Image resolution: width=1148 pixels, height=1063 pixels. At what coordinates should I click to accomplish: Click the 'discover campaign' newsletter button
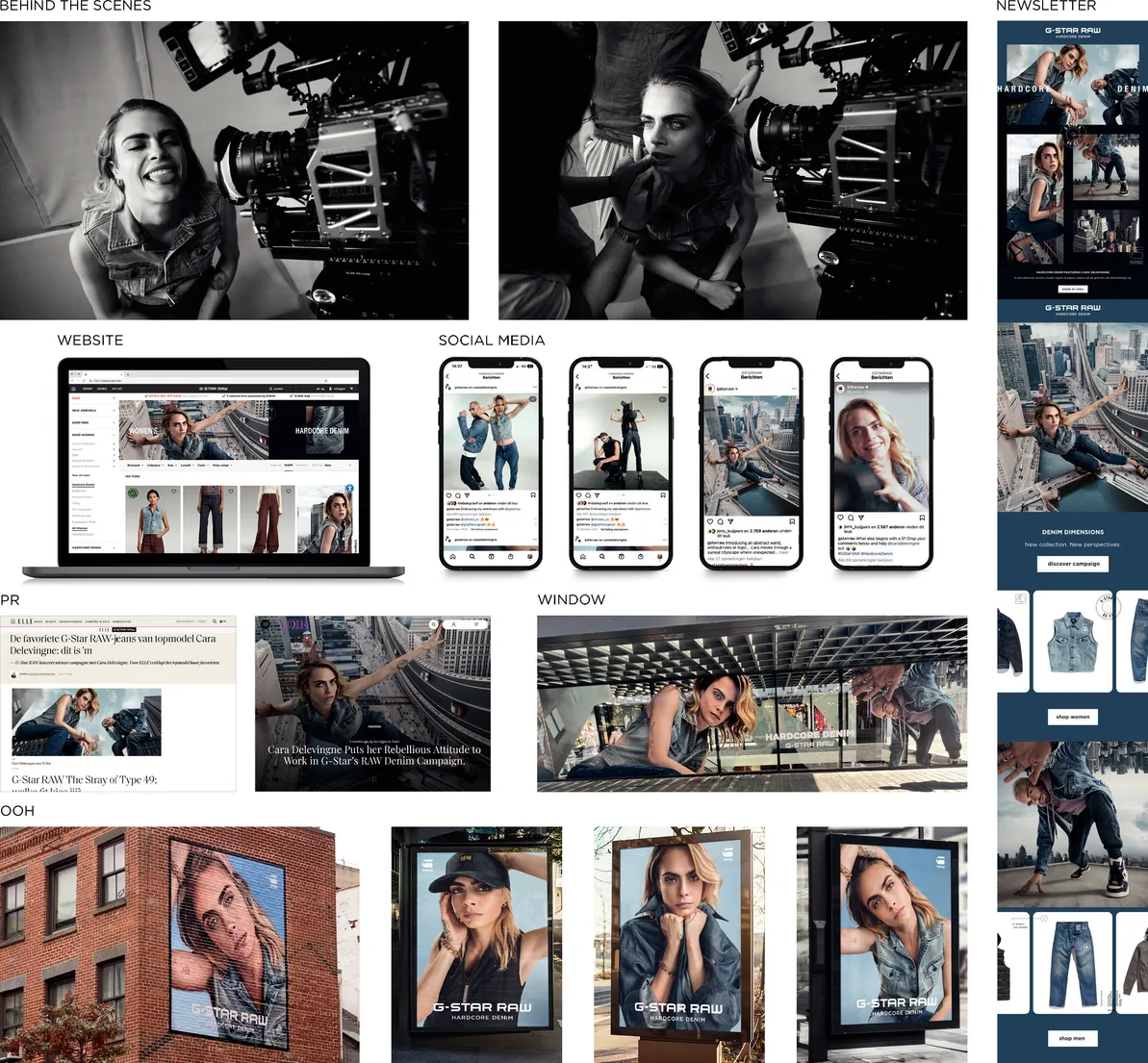[x=1073, y=564]
